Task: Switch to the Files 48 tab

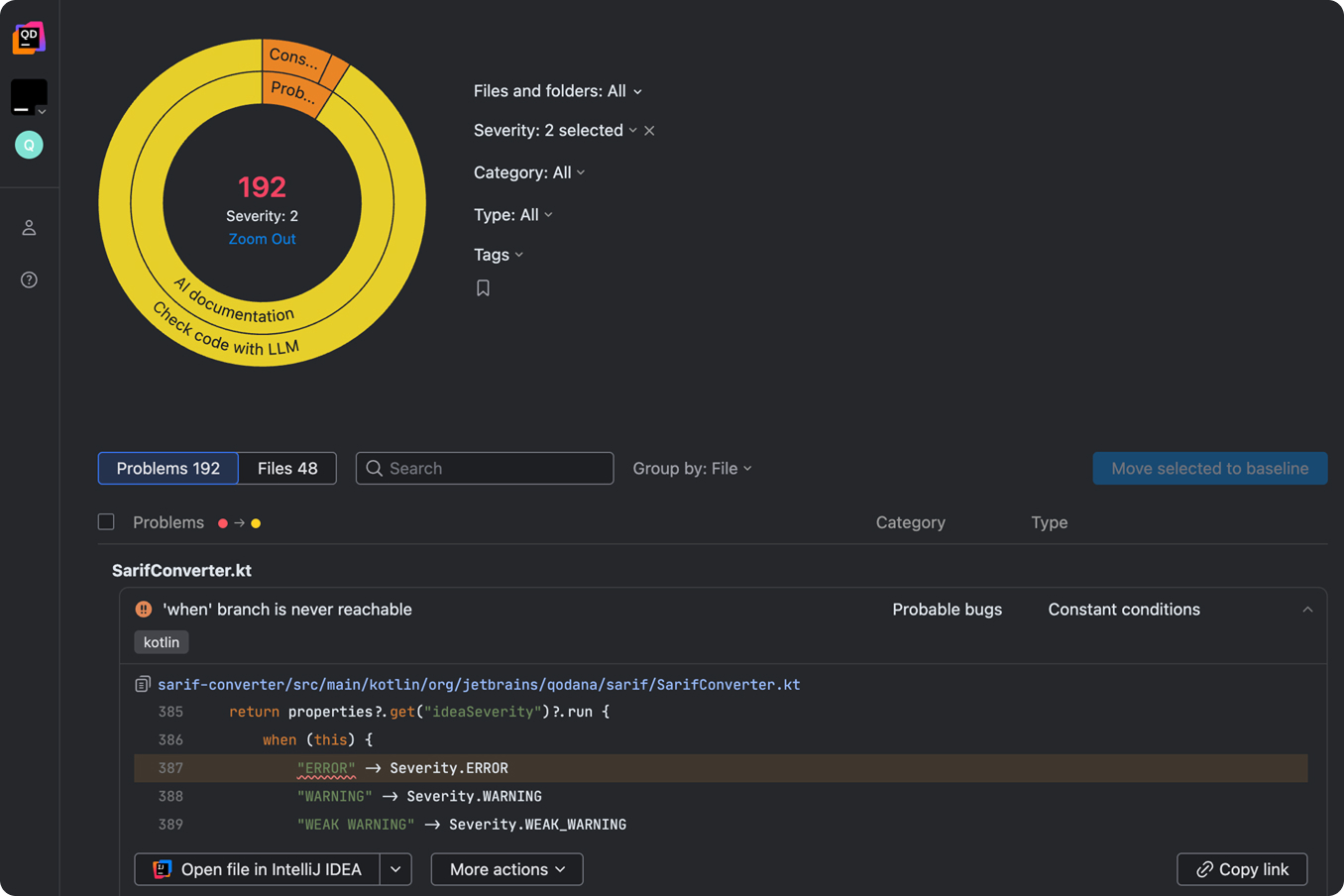Action: [287, 469]
